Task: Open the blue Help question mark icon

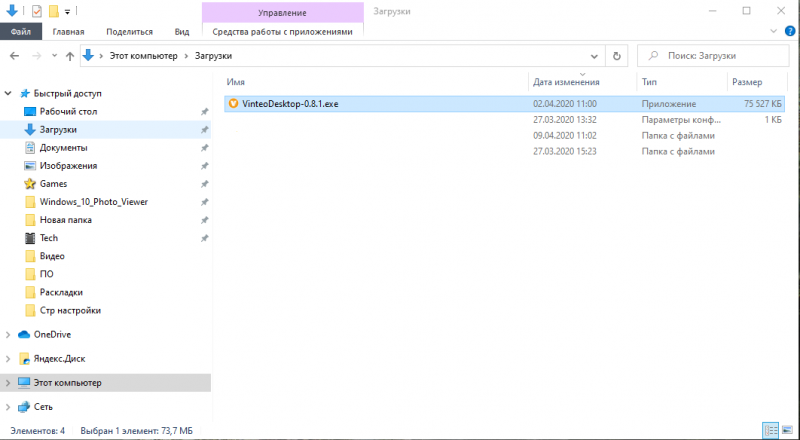Action: point(789,31)
